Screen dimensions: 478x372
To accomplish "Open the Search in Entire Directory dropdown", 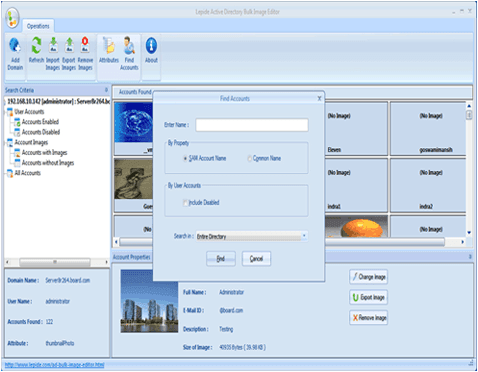I will pos(252,236).
